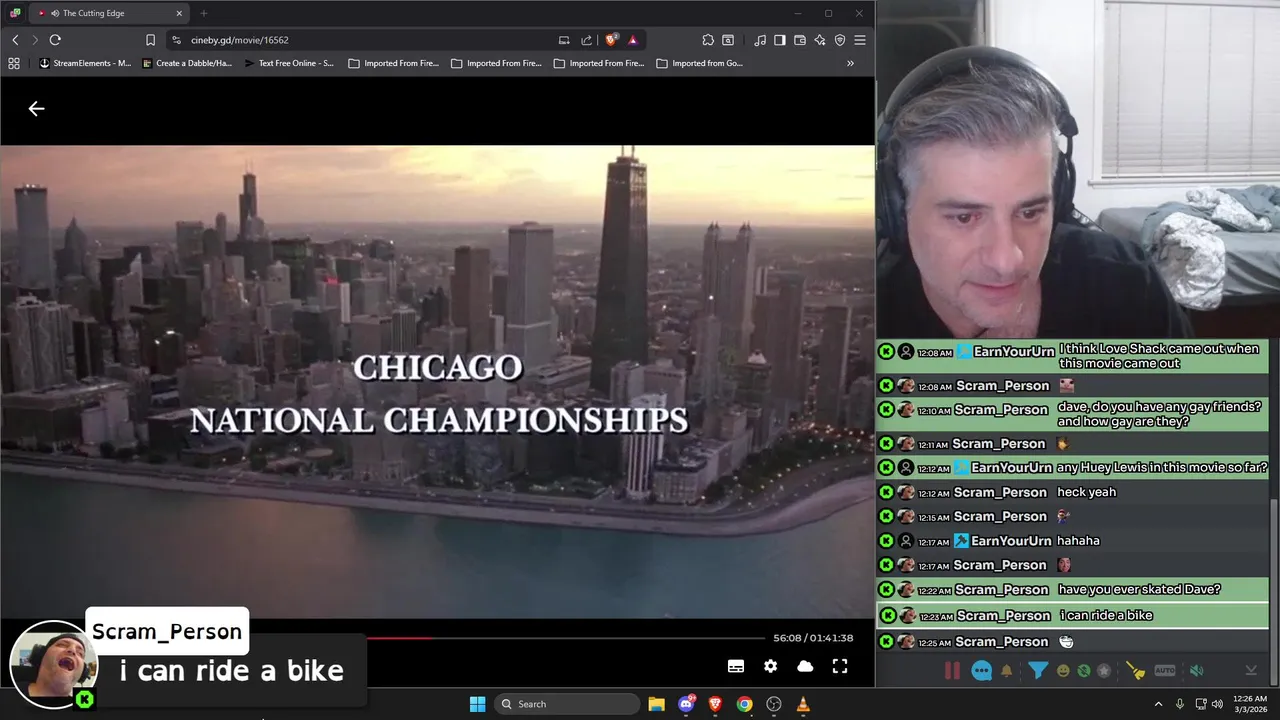Open the system volume speaker icon
The image size is (1280, 720).
[1217, 704]
